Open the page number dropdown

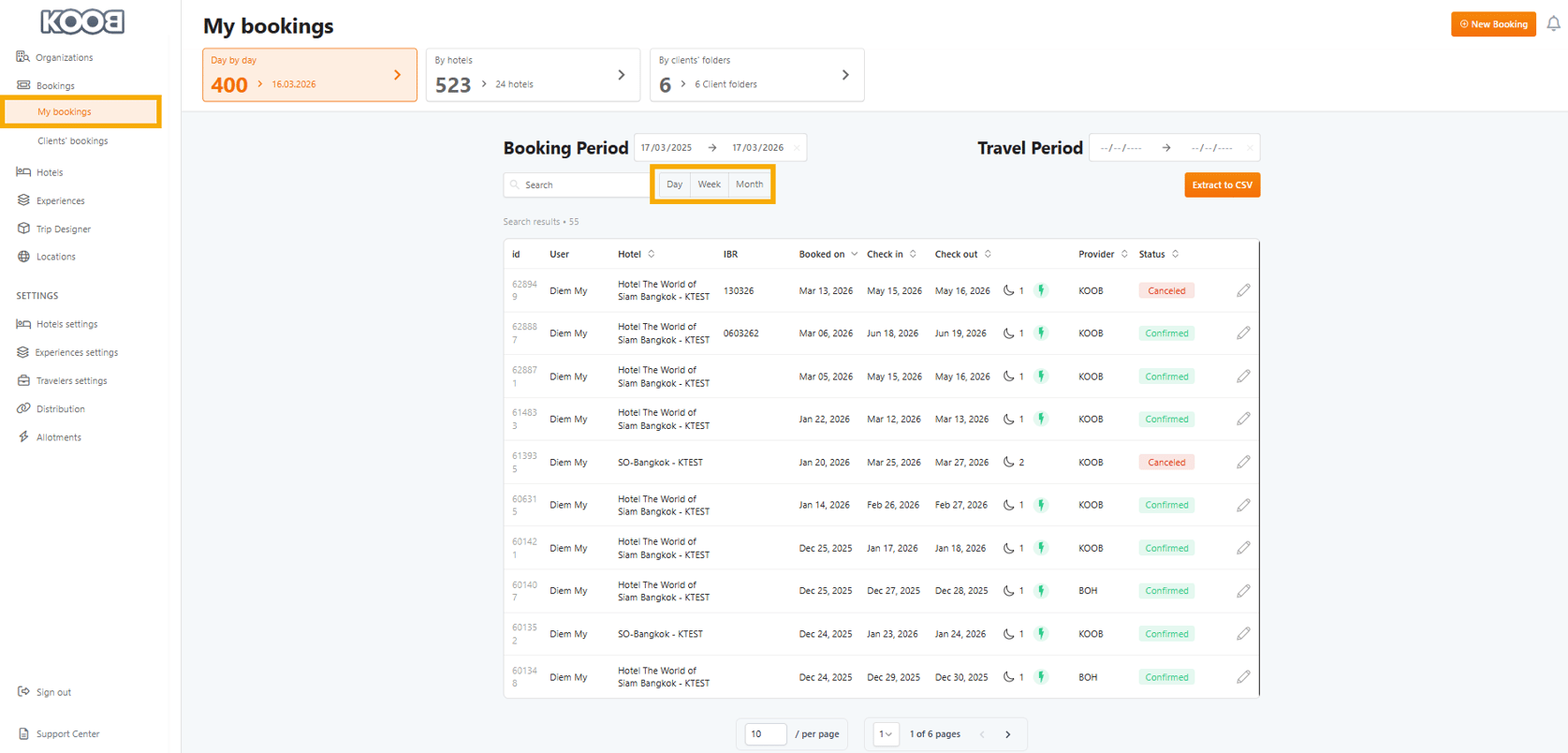pyautogui.click(x=886, y=734)
